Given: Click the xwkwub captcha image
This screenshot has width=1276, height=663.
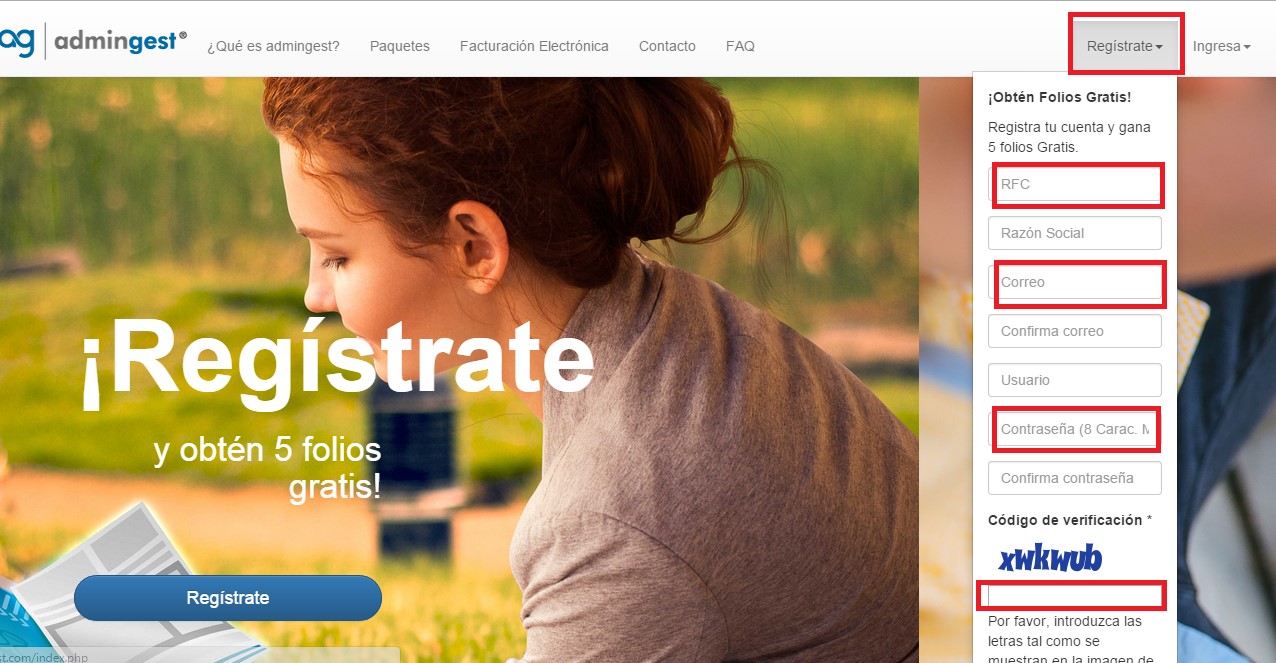Looking at the screenshot, I should 1050,559.
